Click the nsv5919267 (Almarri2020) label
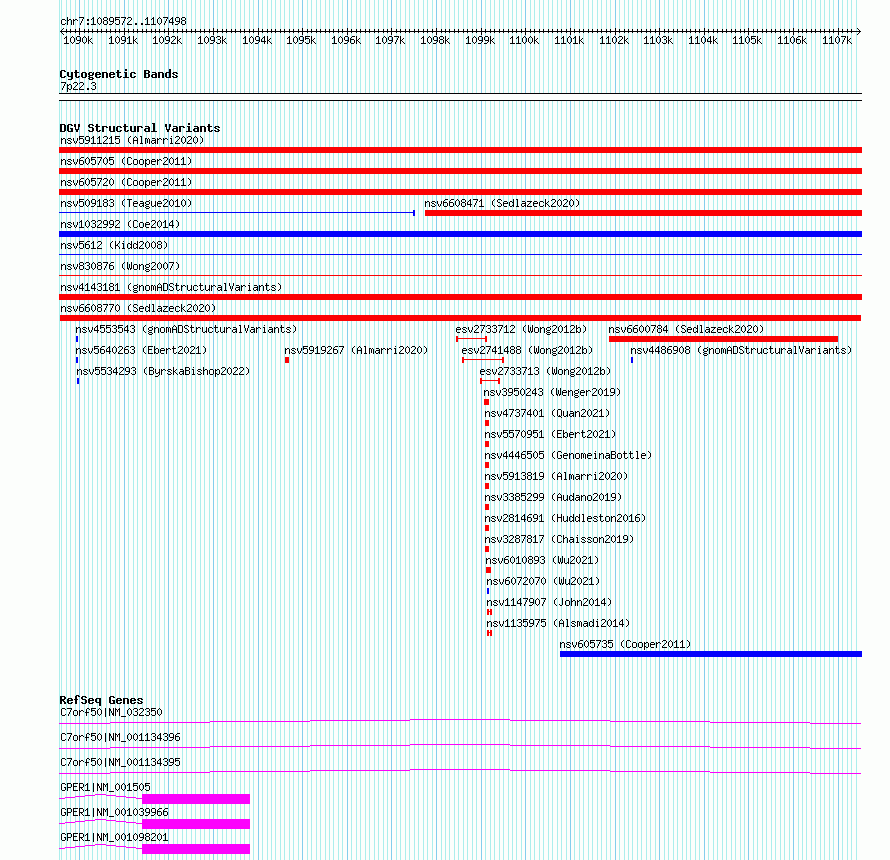The image size is (890, 860). [356, 350]
